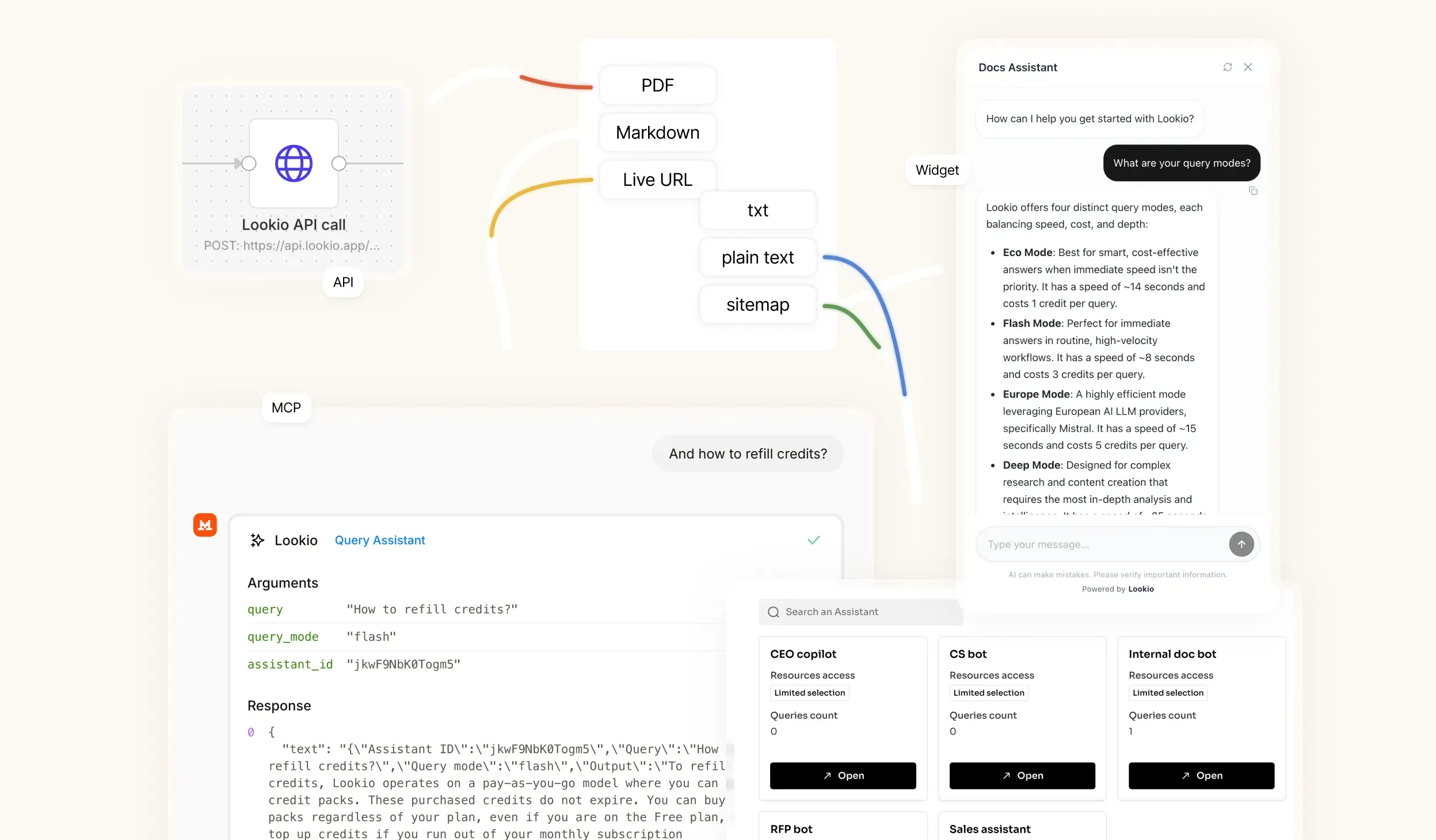Select the Markdown source chip
Image resolution: width=1436 pixels, height=840 pixels.
tap(657, 132)
